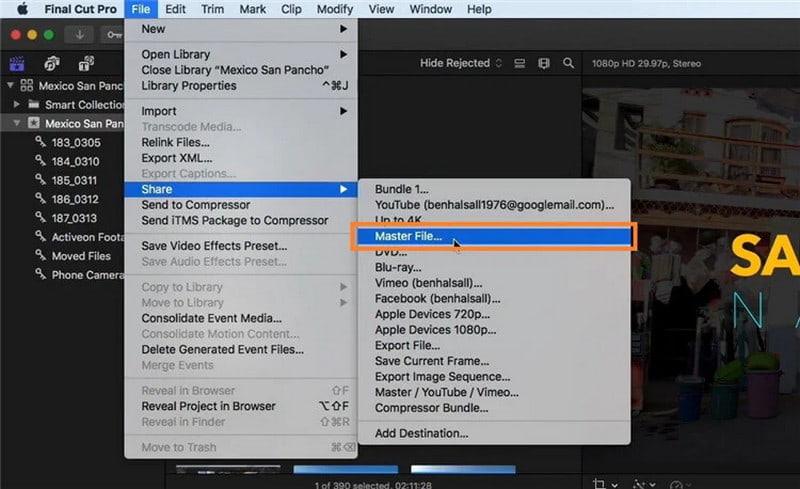Collapse the Mexico San Pancho library triangle
Image resolution: width=800 pixels, height=489 pixels.
[10, 85]
